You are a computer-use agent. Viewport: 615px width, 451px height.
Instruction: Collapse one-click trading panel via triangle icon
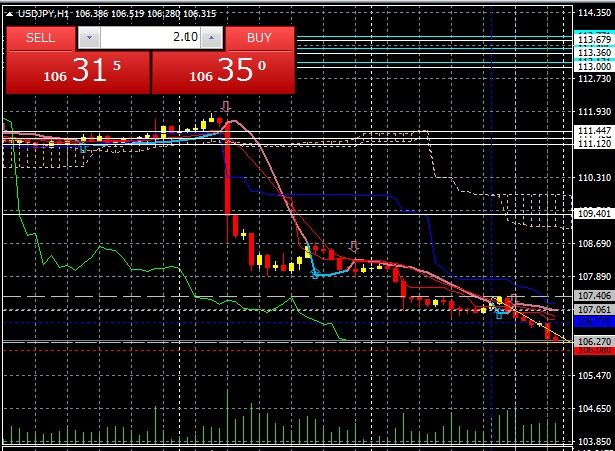coord(9,14)
